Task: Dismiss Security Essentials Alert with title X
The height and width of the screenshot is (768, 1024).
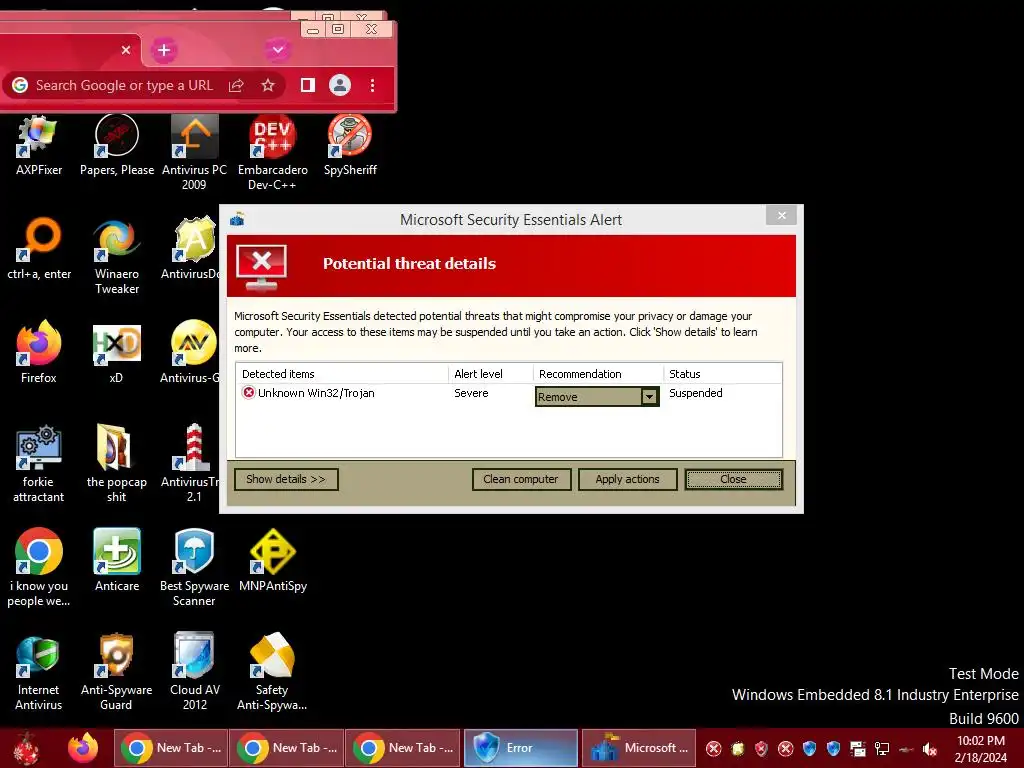Action: (781, 216)
